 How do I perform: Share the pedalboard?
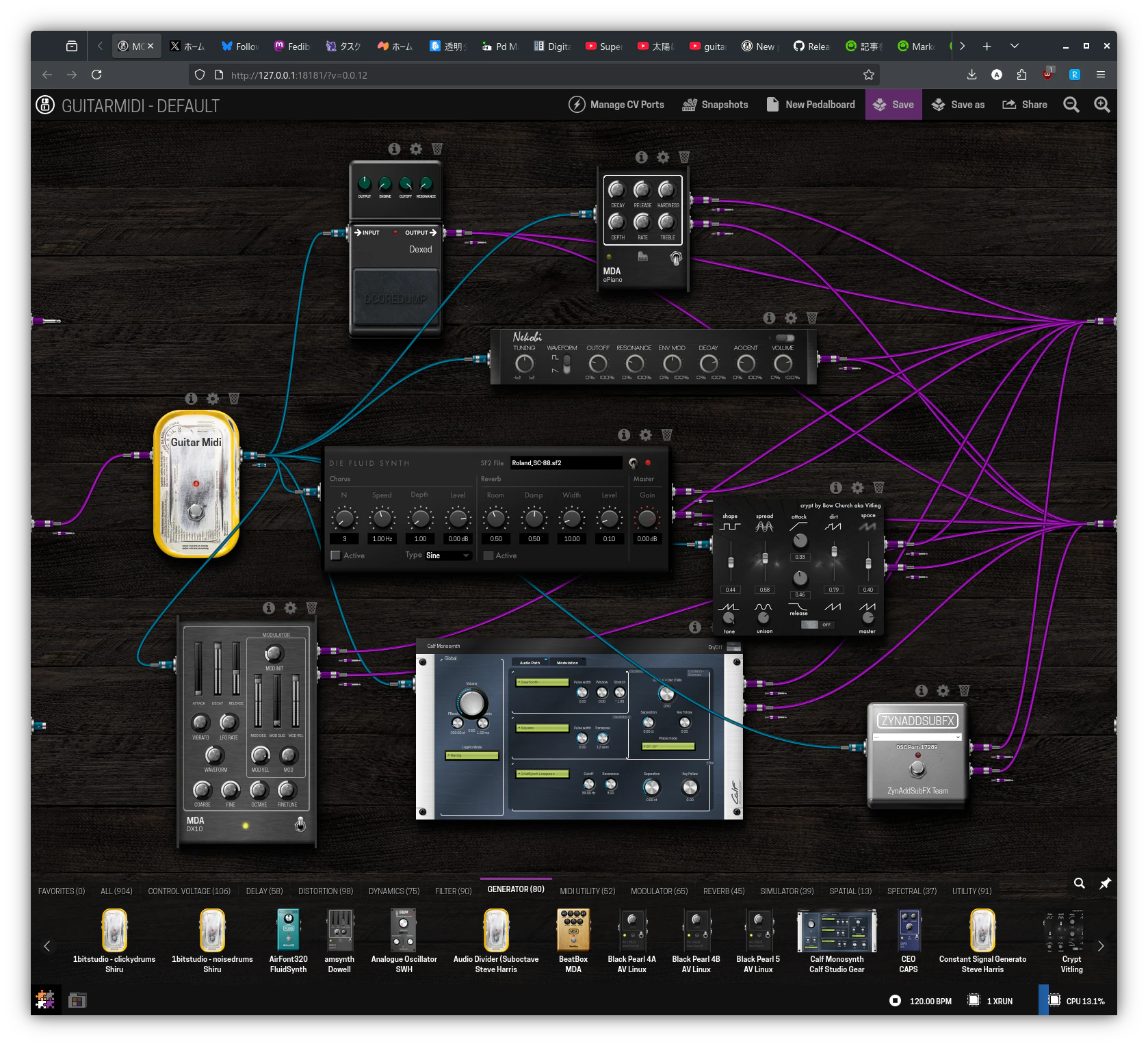pyautogui.click(x=1025, y=105)
